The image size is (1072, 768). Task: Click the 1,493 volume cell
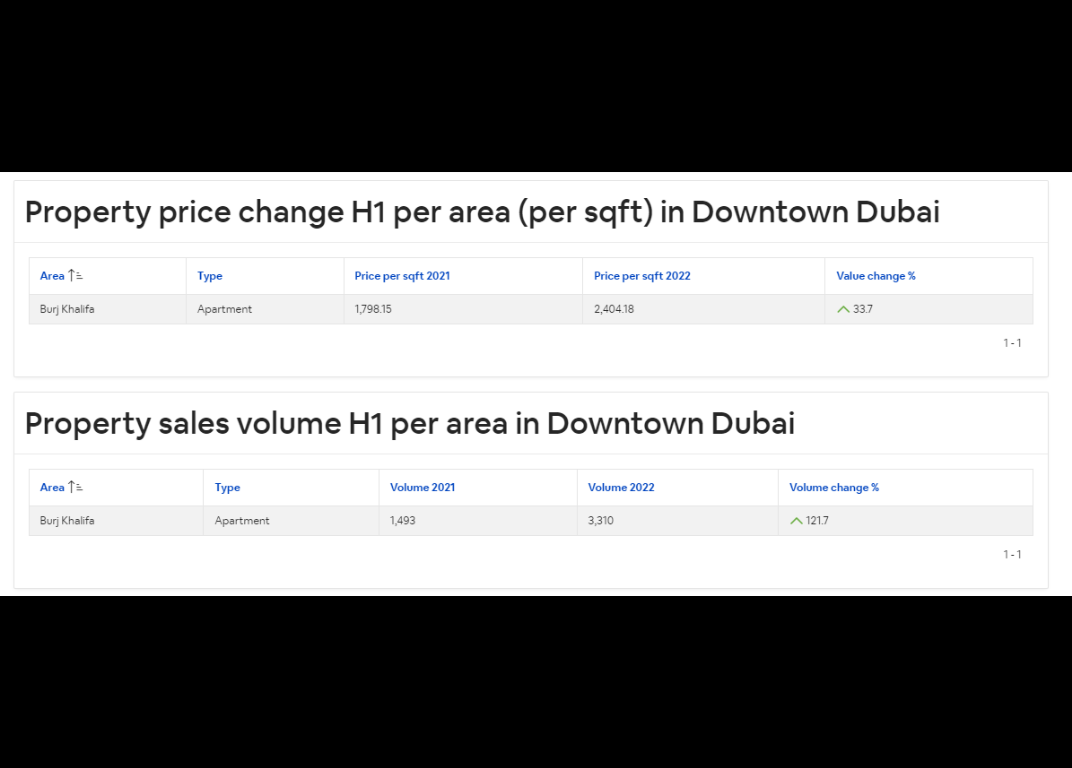(403, 521)
